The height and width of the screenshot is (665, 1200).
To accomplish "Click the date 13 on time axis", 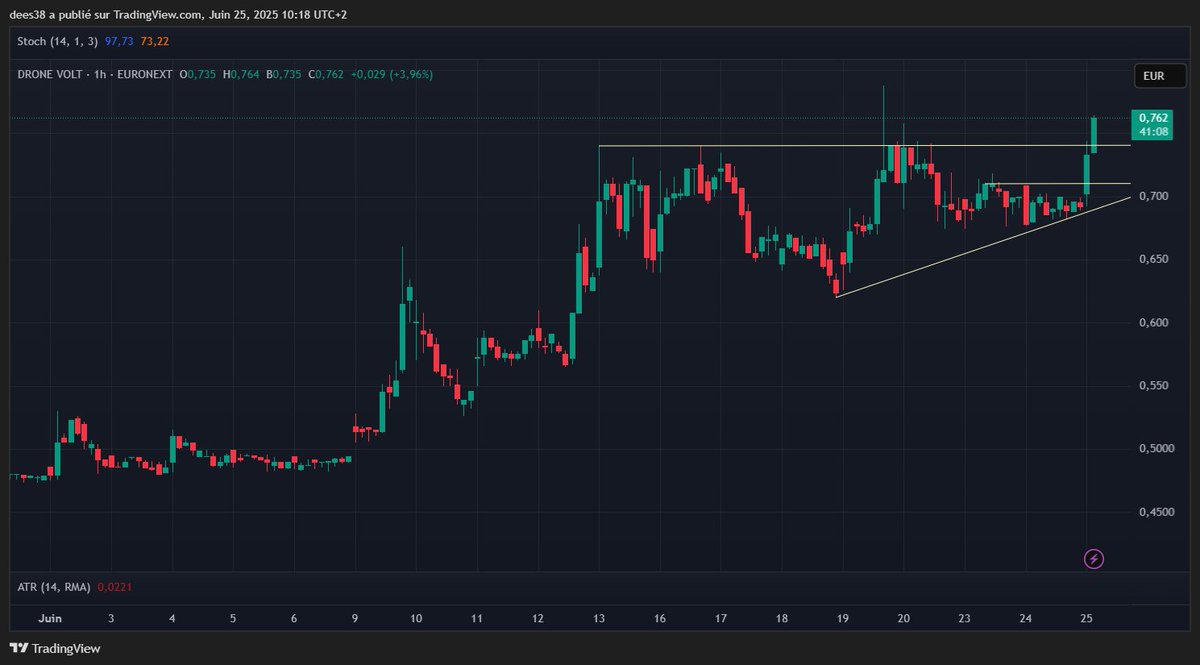I will [599, 619].
